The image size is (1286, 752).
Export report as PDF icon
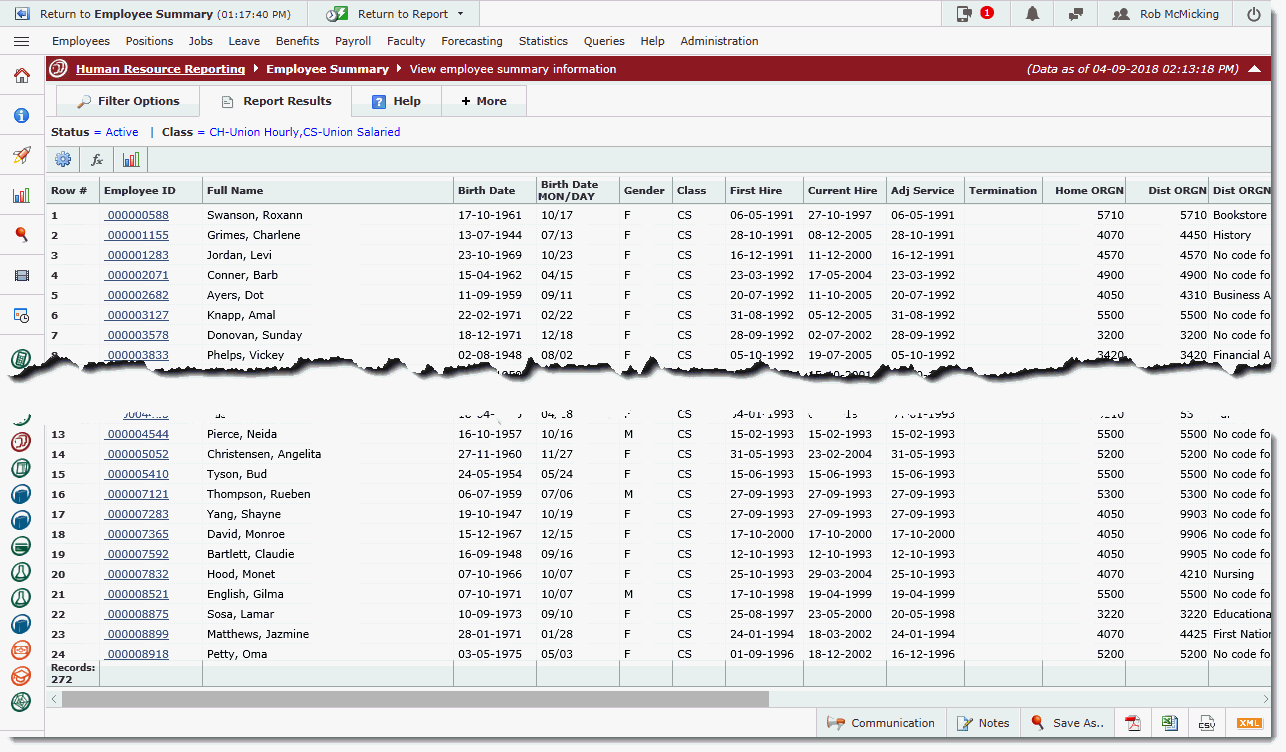(x=1134, y=723)
